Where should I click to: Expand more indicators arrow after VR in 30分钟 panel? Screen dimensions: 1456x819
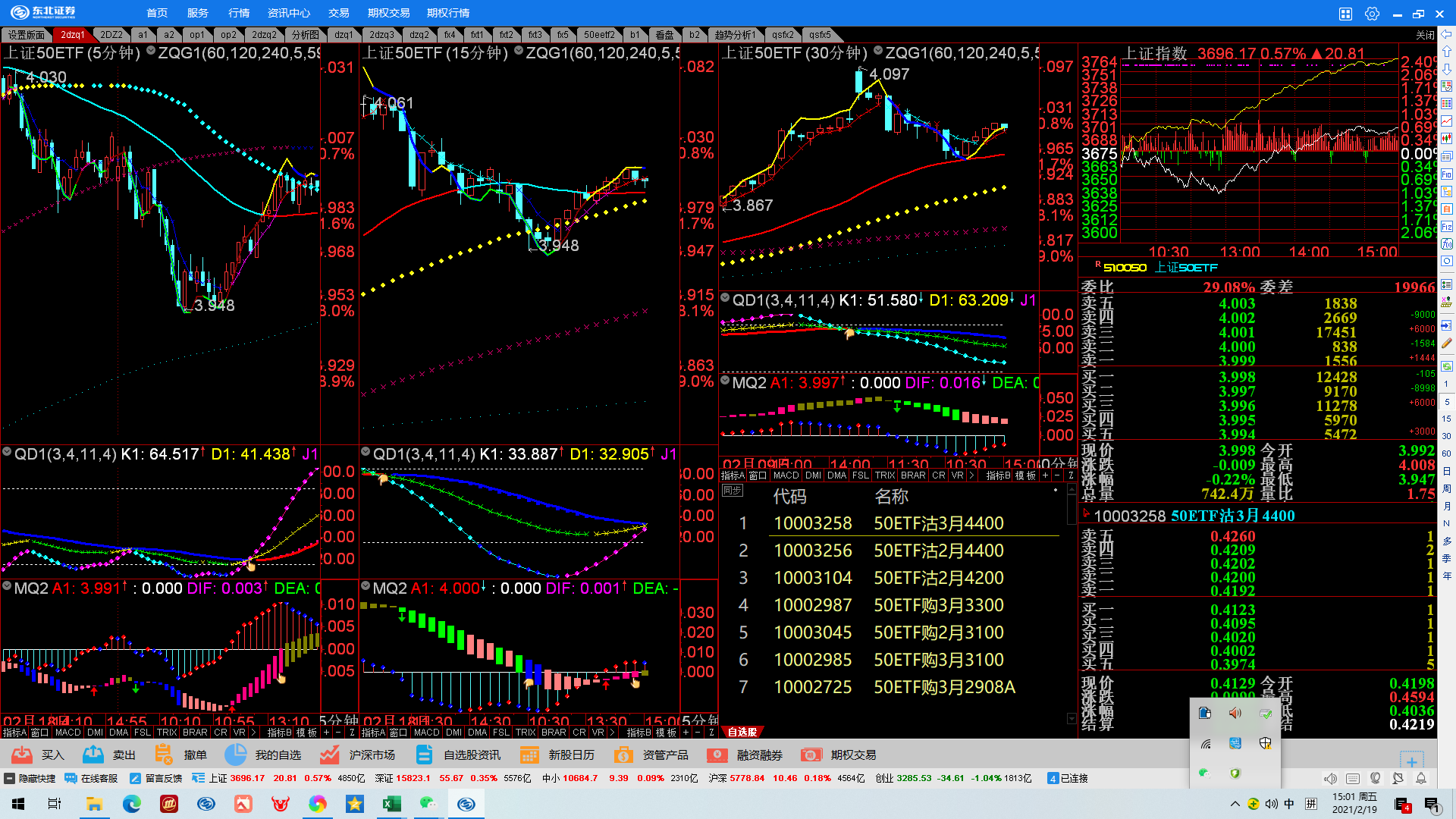click(971, 475)
